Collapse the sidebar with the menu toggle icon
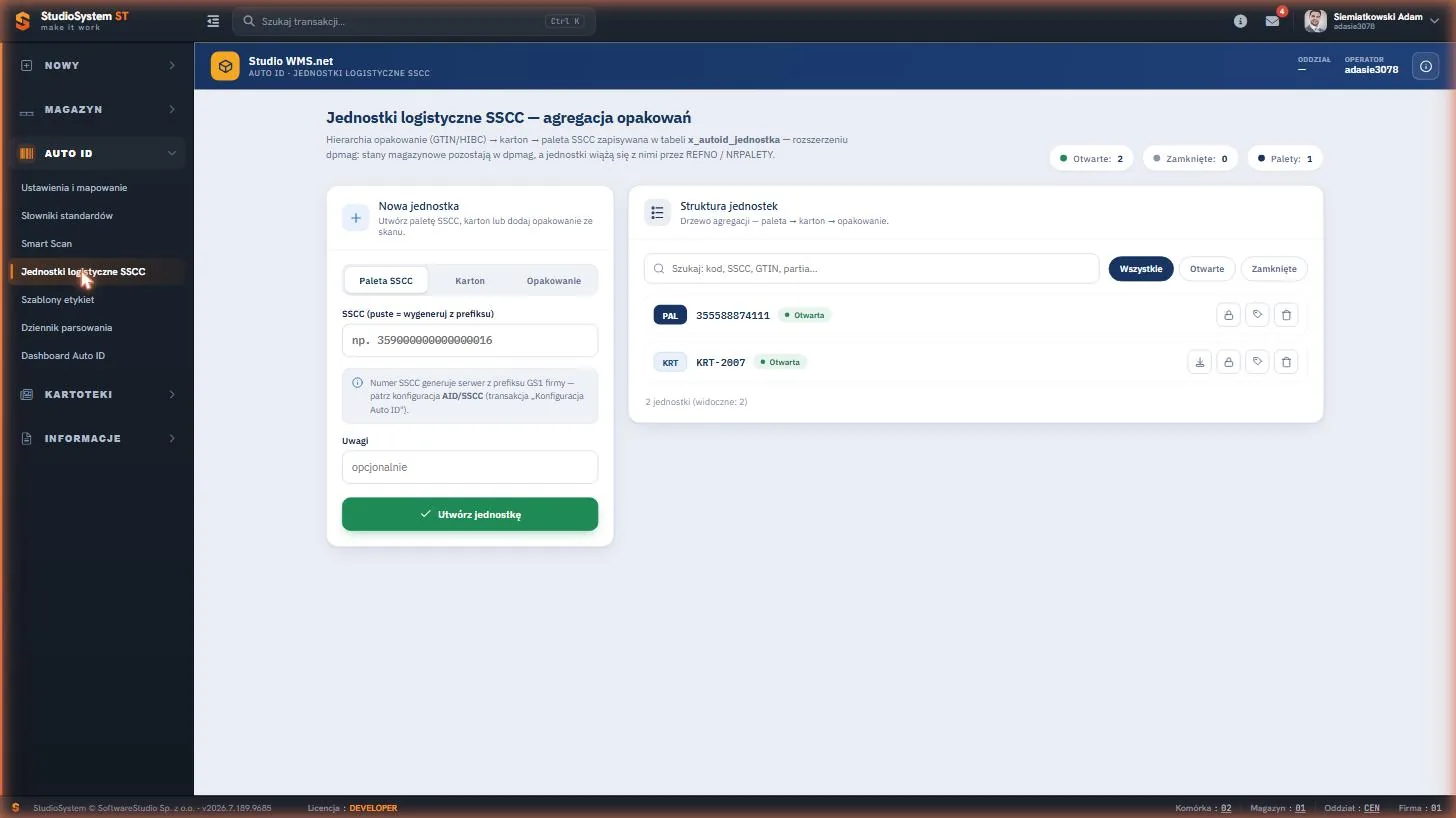 212,21
